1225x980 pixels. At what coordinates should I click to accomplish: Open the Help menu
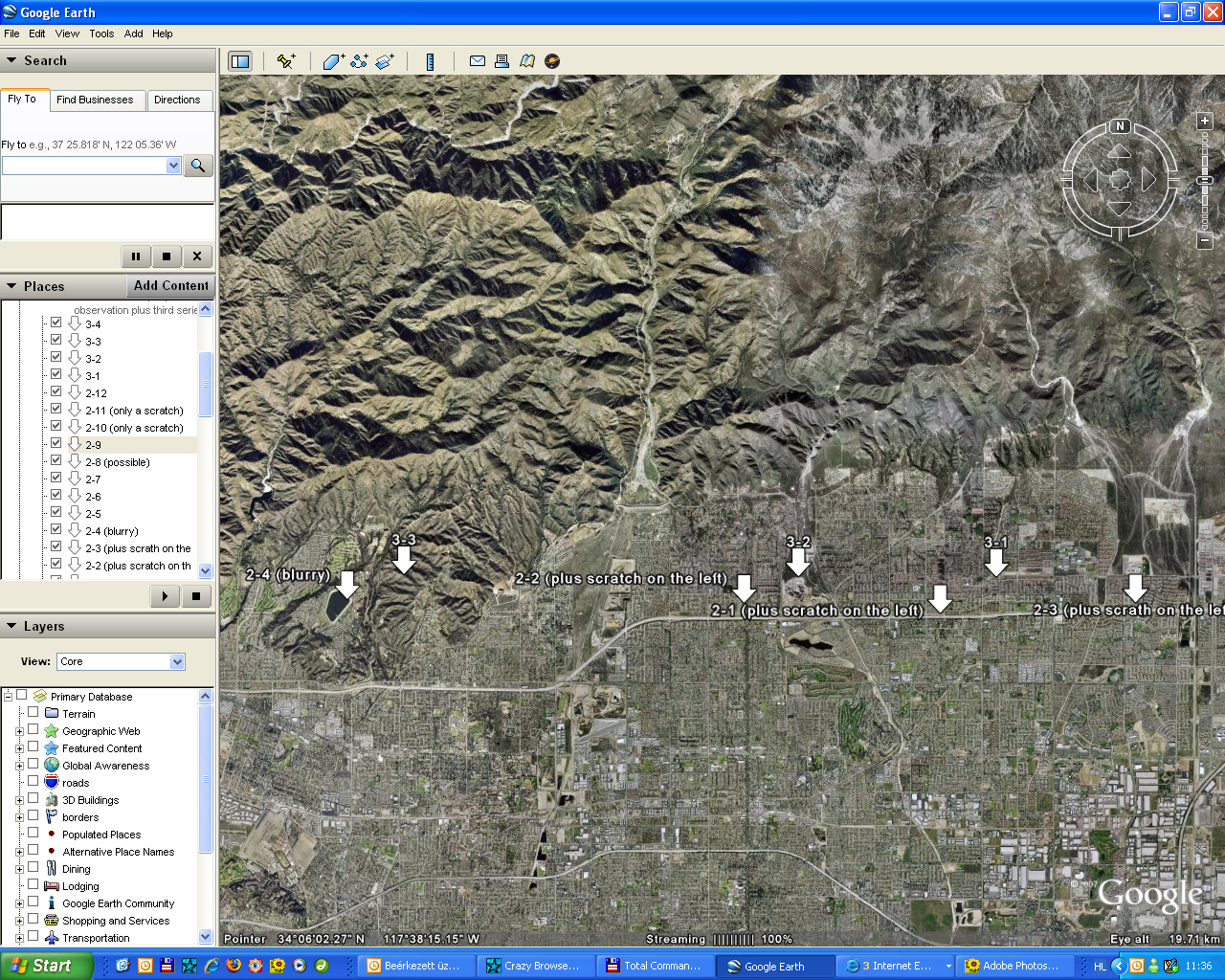pos(163,33)
